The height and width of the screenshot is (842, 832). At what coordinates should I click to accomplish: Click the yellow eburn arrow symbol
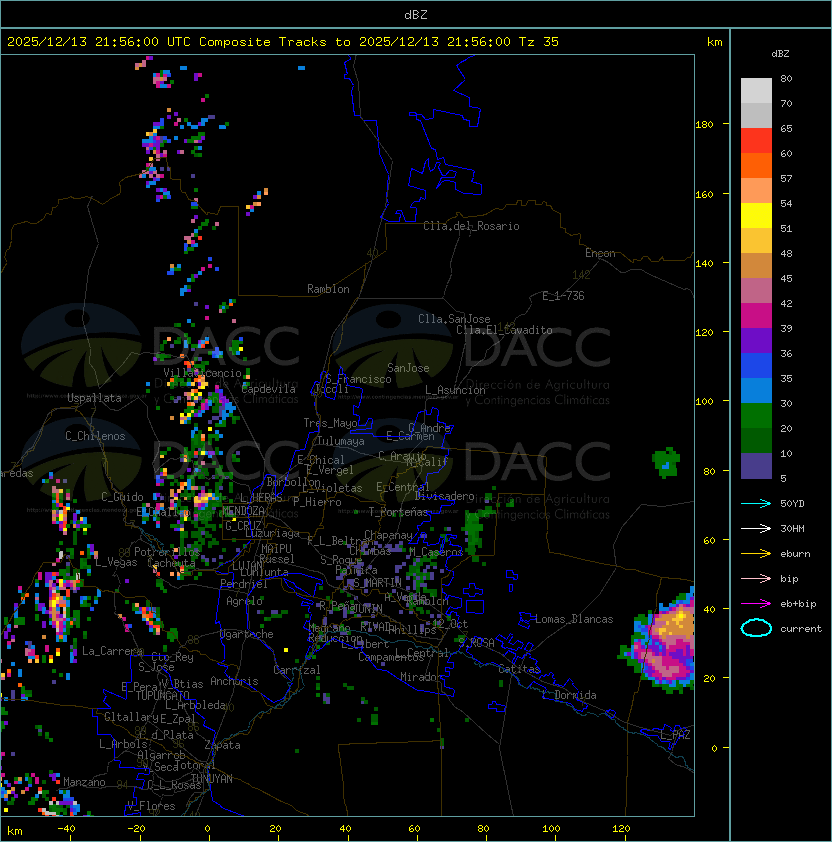756,554
